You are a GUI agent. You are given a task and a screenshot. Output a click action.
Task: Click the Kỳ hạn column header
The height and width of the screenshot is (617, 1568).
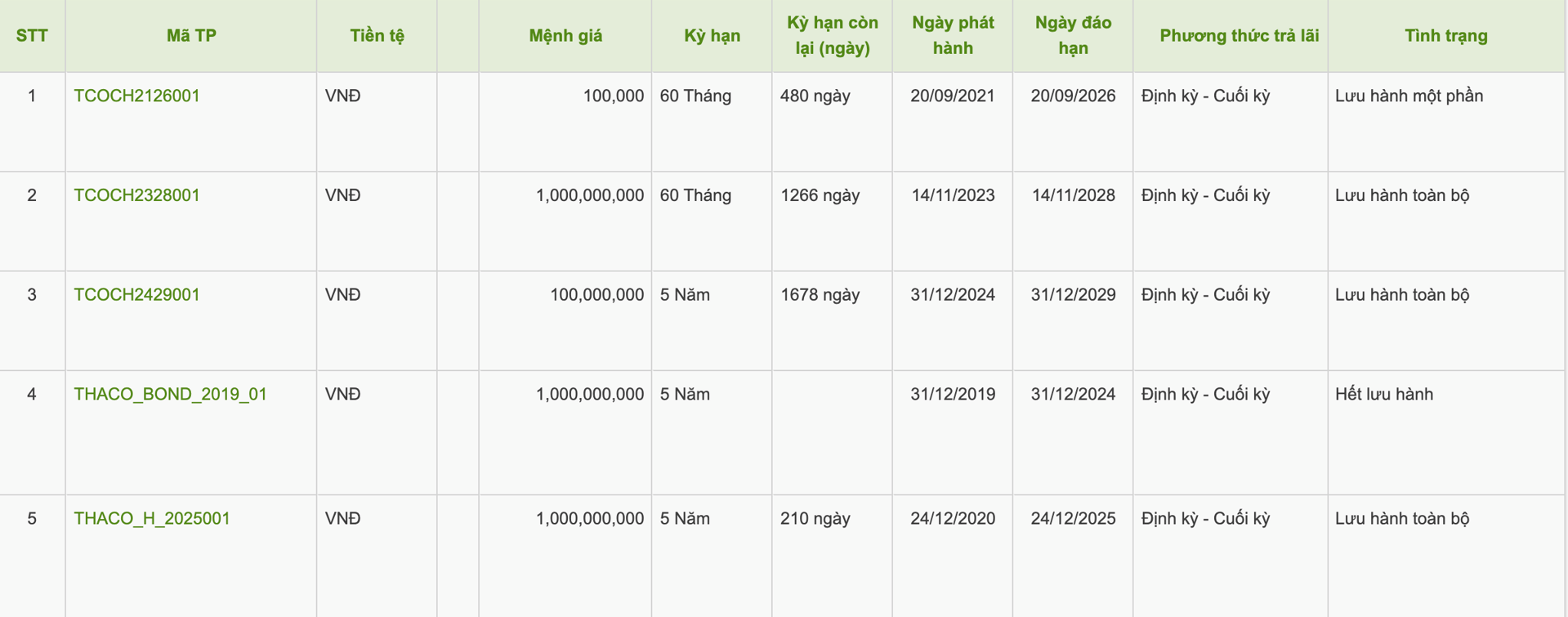712,36
